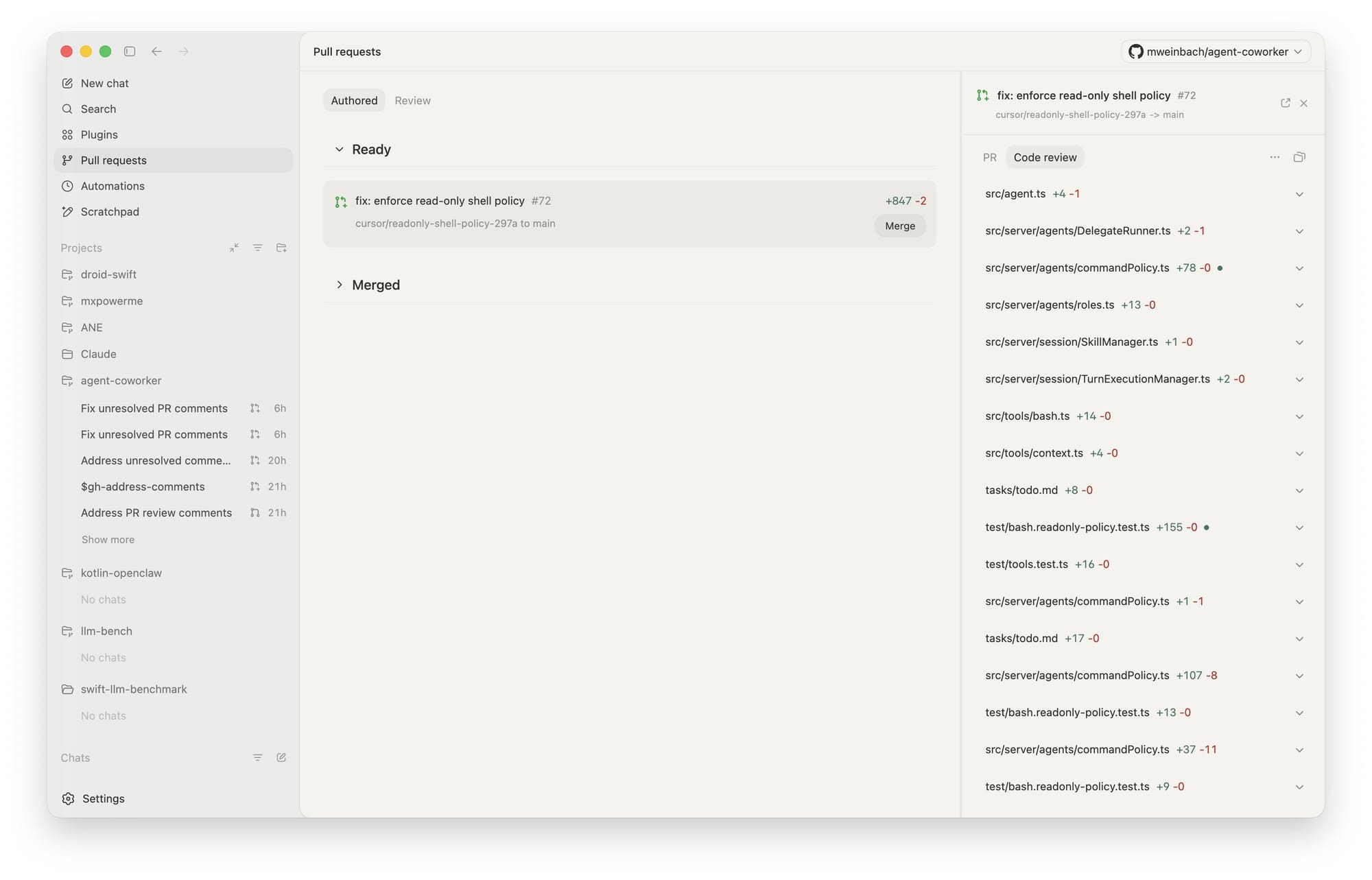Click the collapse all projects icon

pos(234,248)
